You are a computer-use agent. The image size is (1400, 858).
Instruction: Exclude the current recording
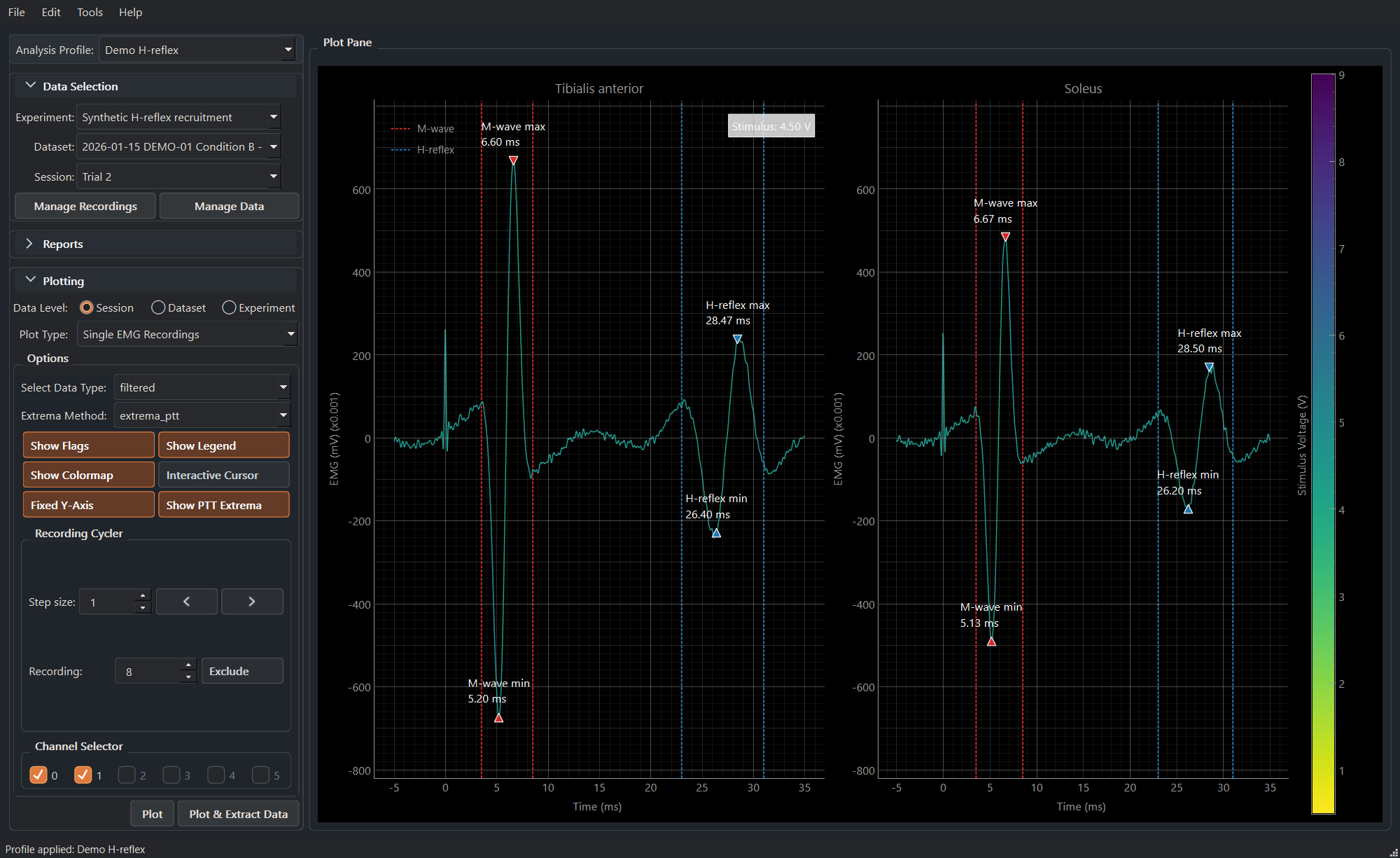click(x=242, y=671)
